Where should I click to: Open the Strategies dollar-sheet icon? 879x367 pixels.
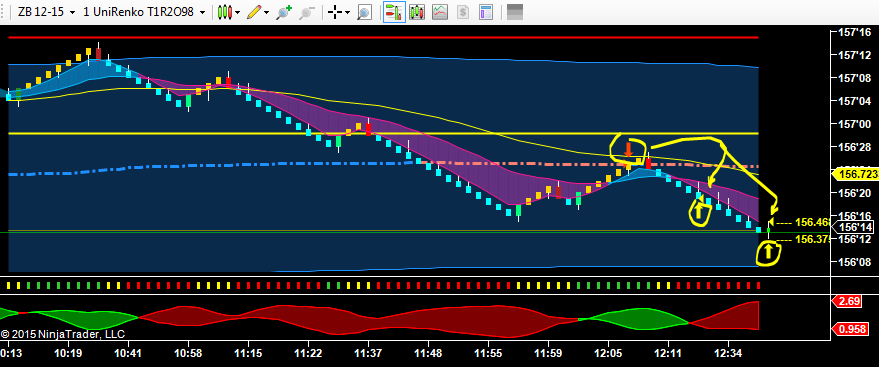point(463,12)
